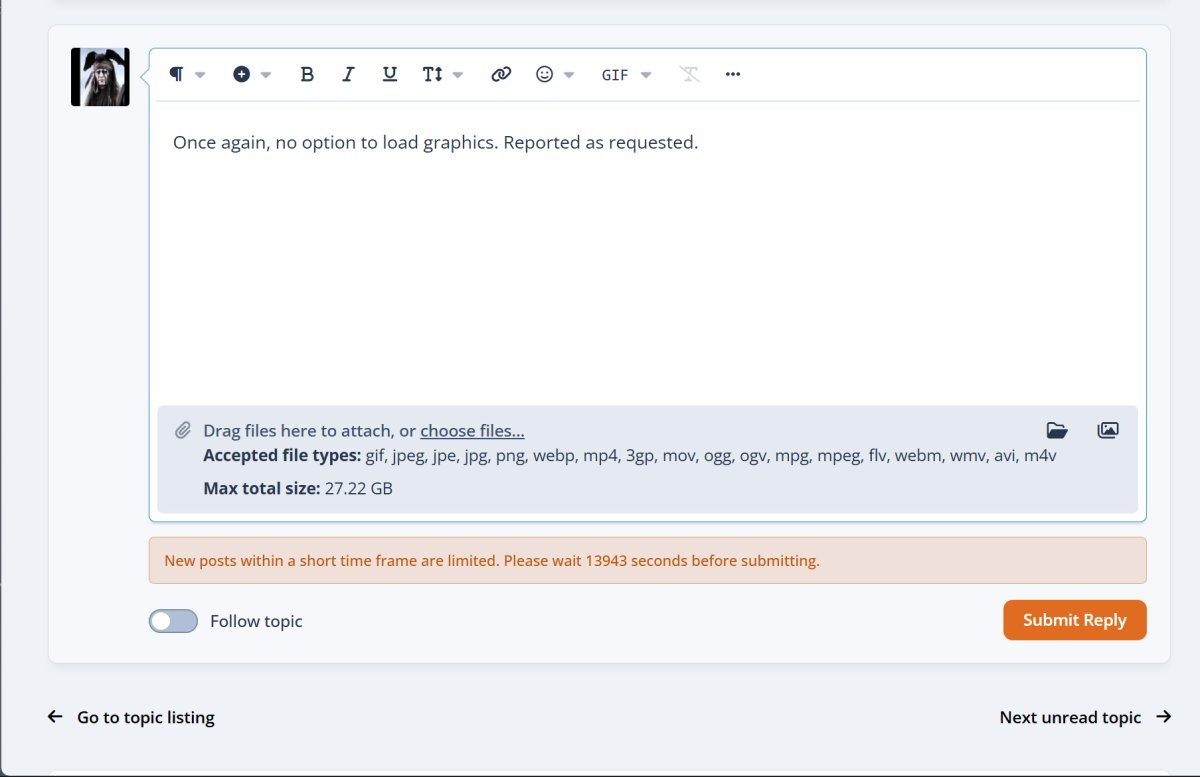Click the choose files link
This screenshot has width=1200, height=777.
[472, 431]
